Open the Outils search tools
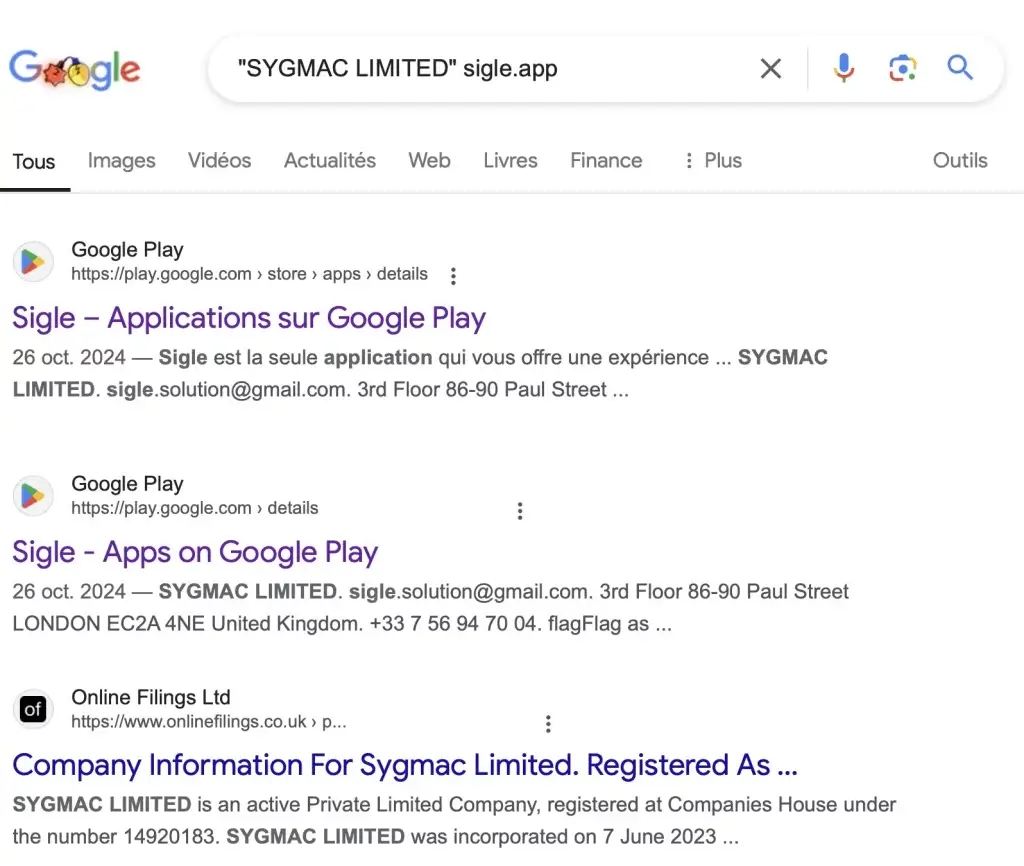 [x=960, y=161]
